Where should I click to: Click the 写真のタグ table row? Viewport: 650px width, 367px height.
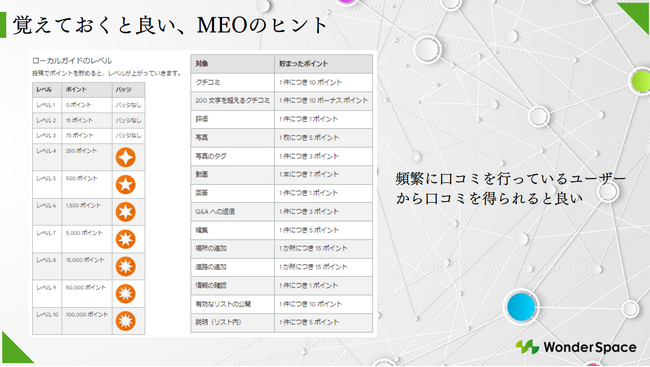pyautogui.click(x=281, y=156)
